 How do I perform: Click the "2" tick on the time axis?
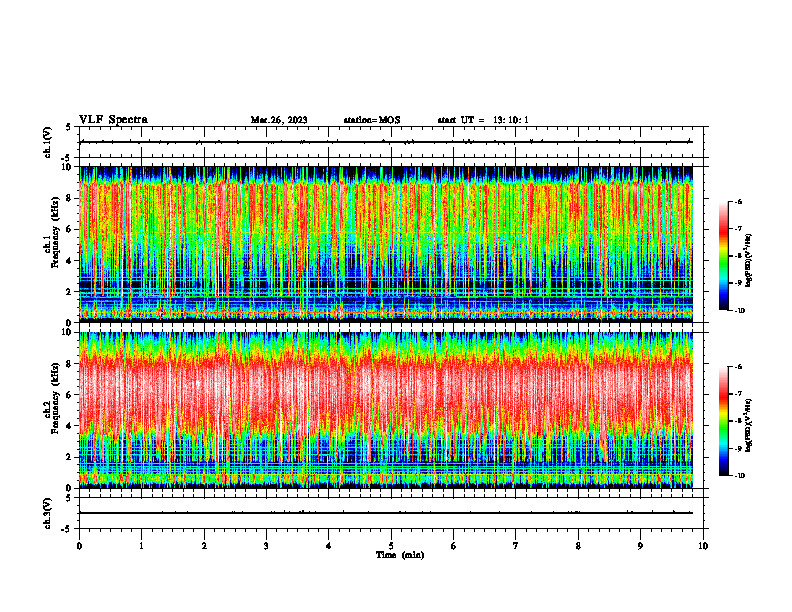[204, 546]
